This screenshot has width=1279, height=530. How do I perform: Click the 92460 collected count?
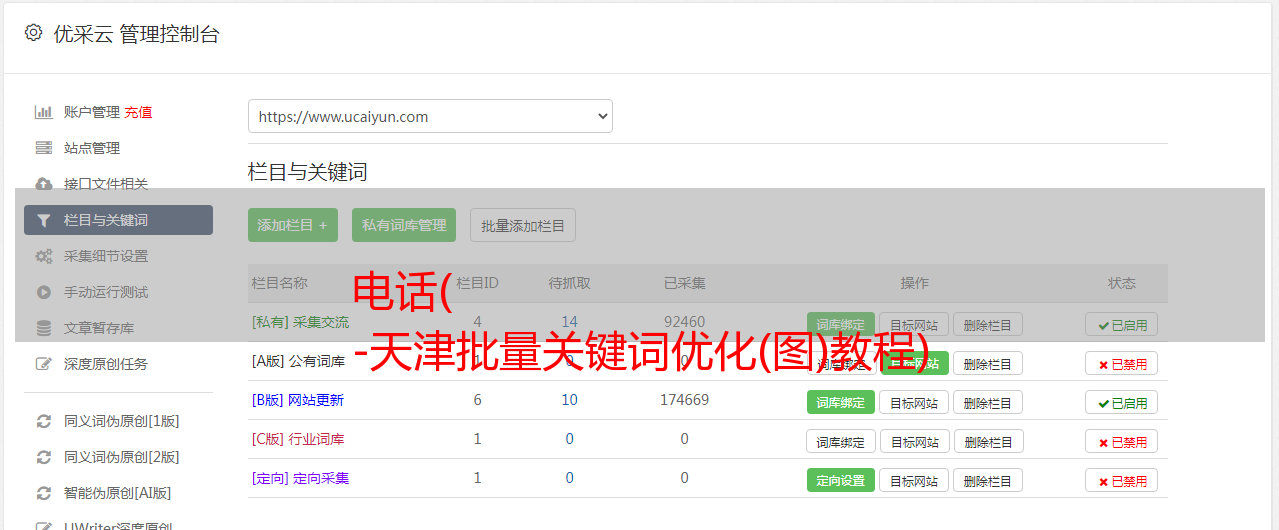(684, 322)
